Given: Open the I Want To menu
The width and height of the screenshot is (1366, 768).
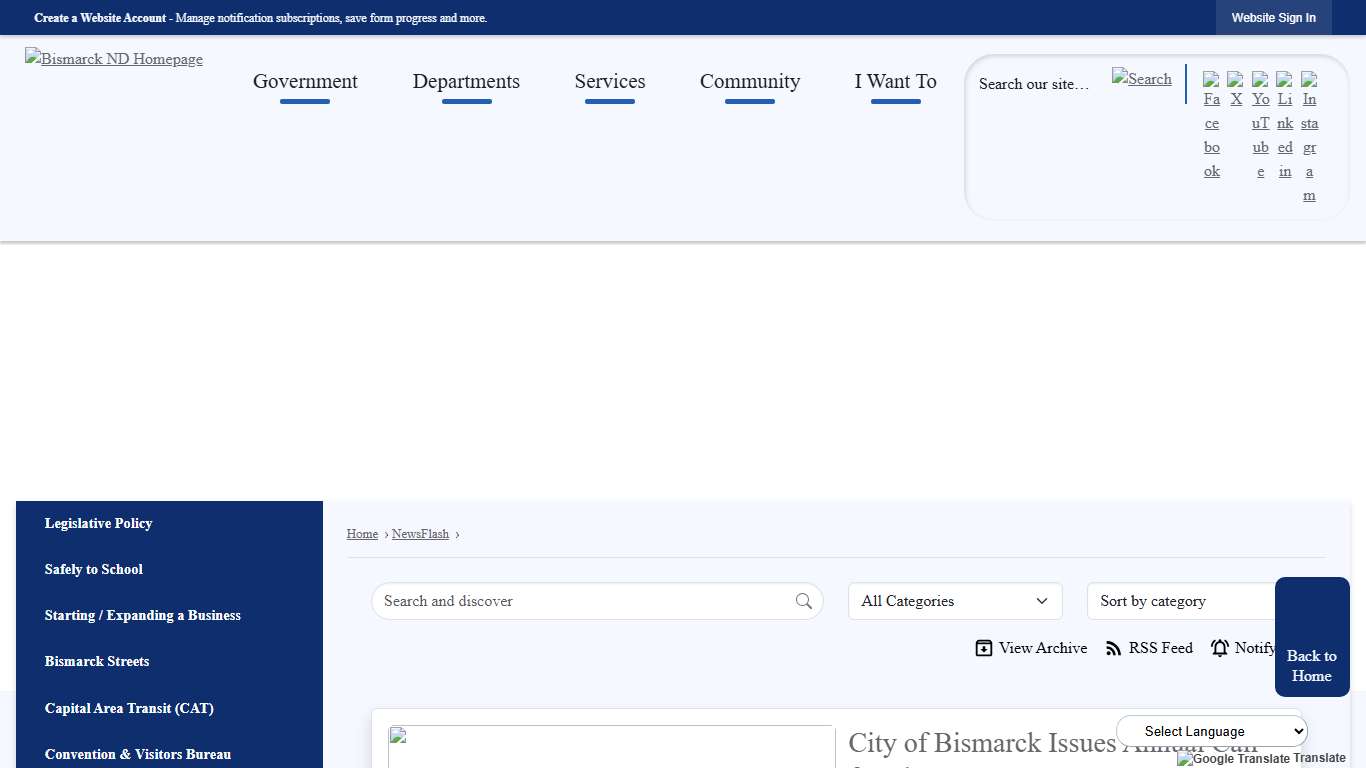Looking at the screenshot, I should pos(895,82).
